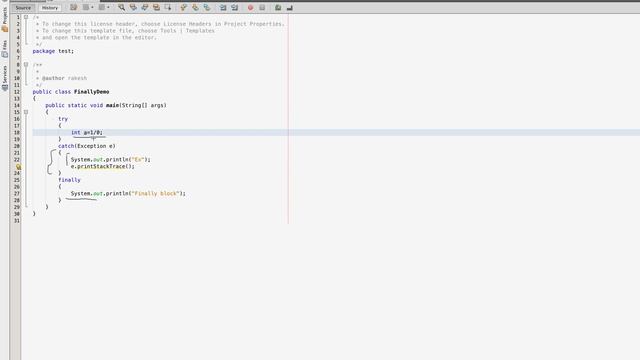Viewport: 640px width, 360px height.
Task: Click the Previous Bookmark icon
Action: [x=184, y=7]
